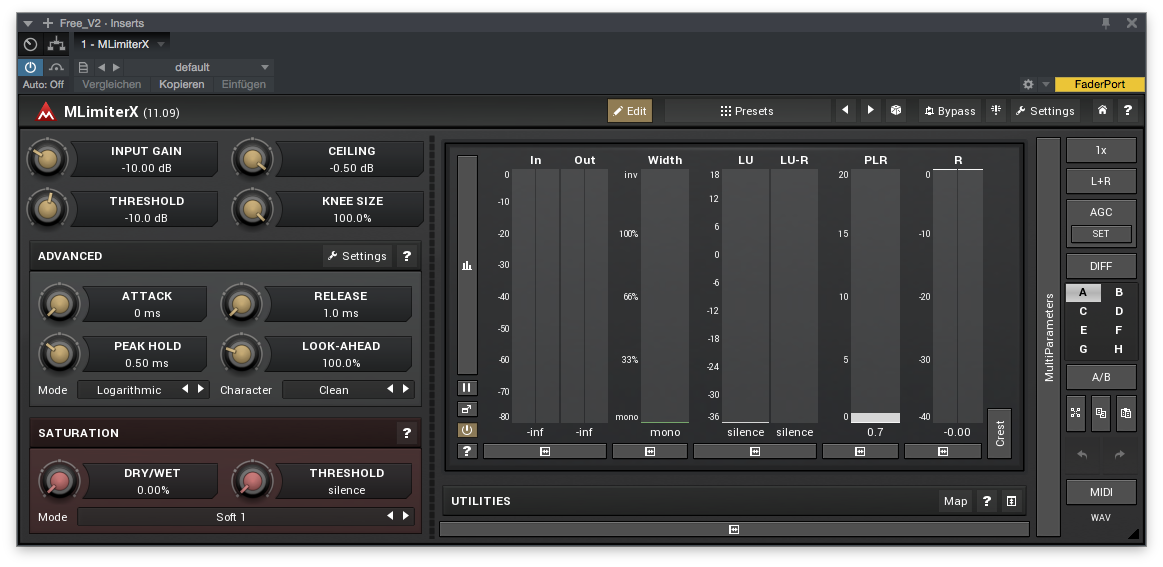Click the fit-width icon below Utilities

coord(734,529)
